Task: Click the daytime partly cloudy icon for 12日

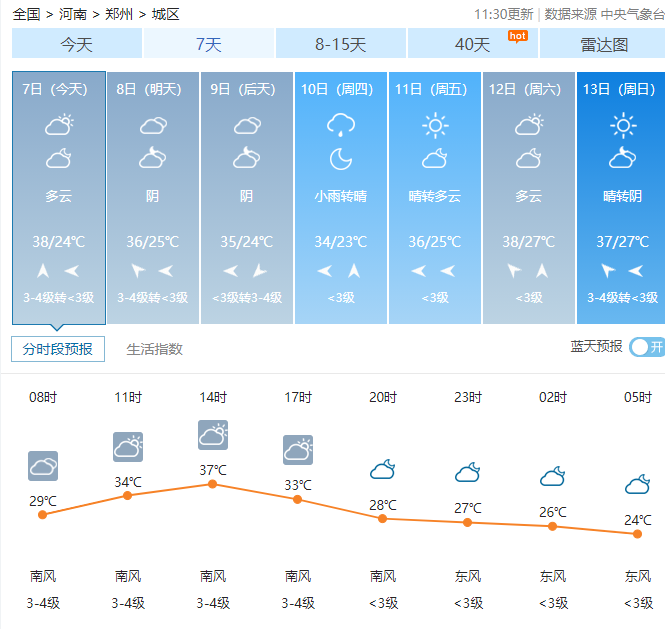Action: click(529, 125)
